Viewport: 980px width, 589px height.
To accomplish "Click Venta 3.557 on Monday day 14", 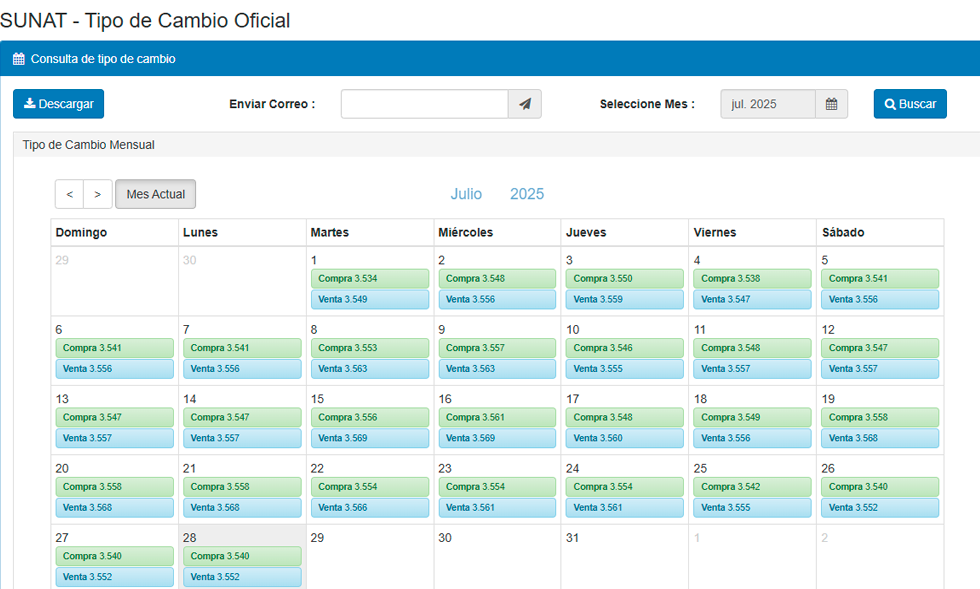I will 242,438.
